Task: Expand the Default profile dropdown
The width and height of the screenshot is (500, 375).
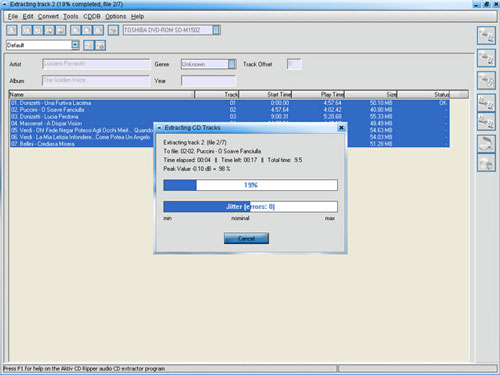Action: (75, 45)
